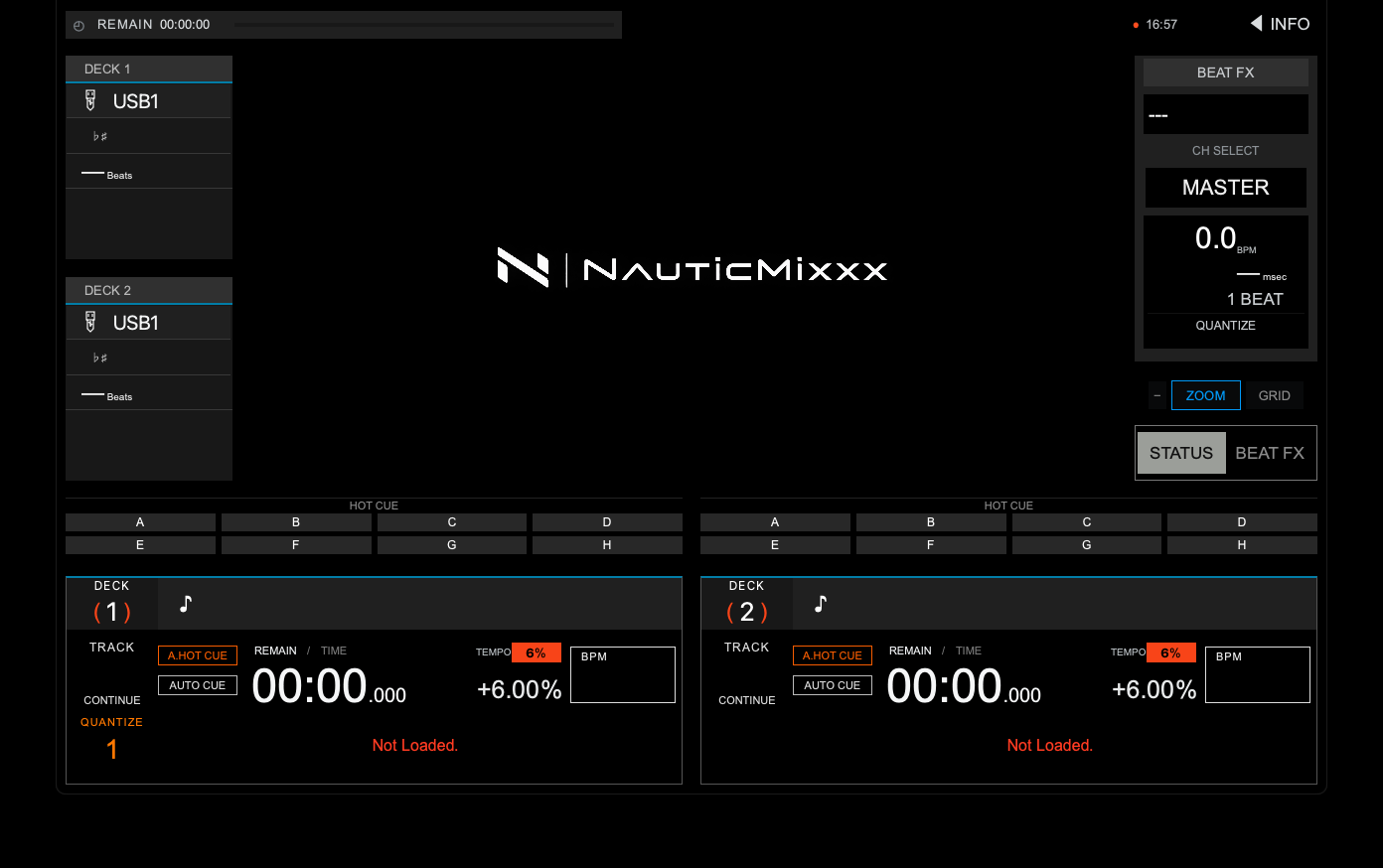
Task: Click Deck 2 TIME mode label
Action: coord(969,651)
